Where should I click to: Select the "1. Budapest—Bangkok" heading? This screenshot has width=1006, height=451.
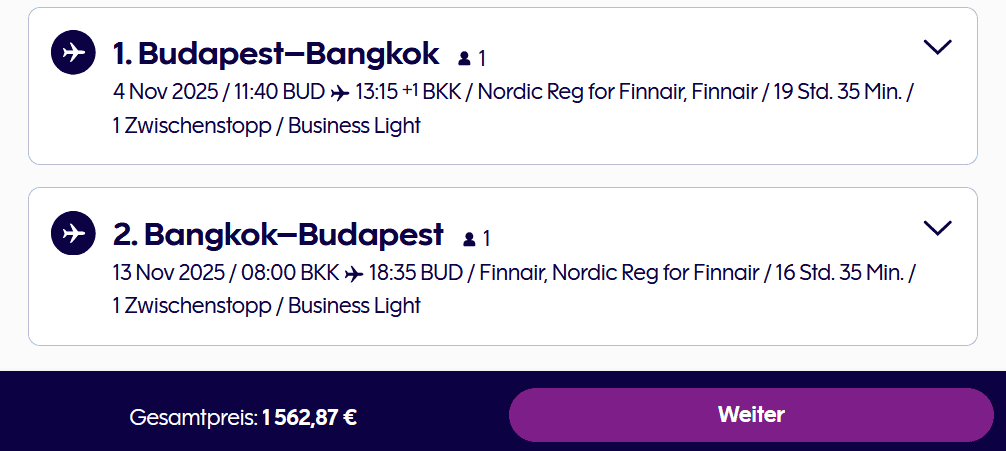[x=276, y=53]
